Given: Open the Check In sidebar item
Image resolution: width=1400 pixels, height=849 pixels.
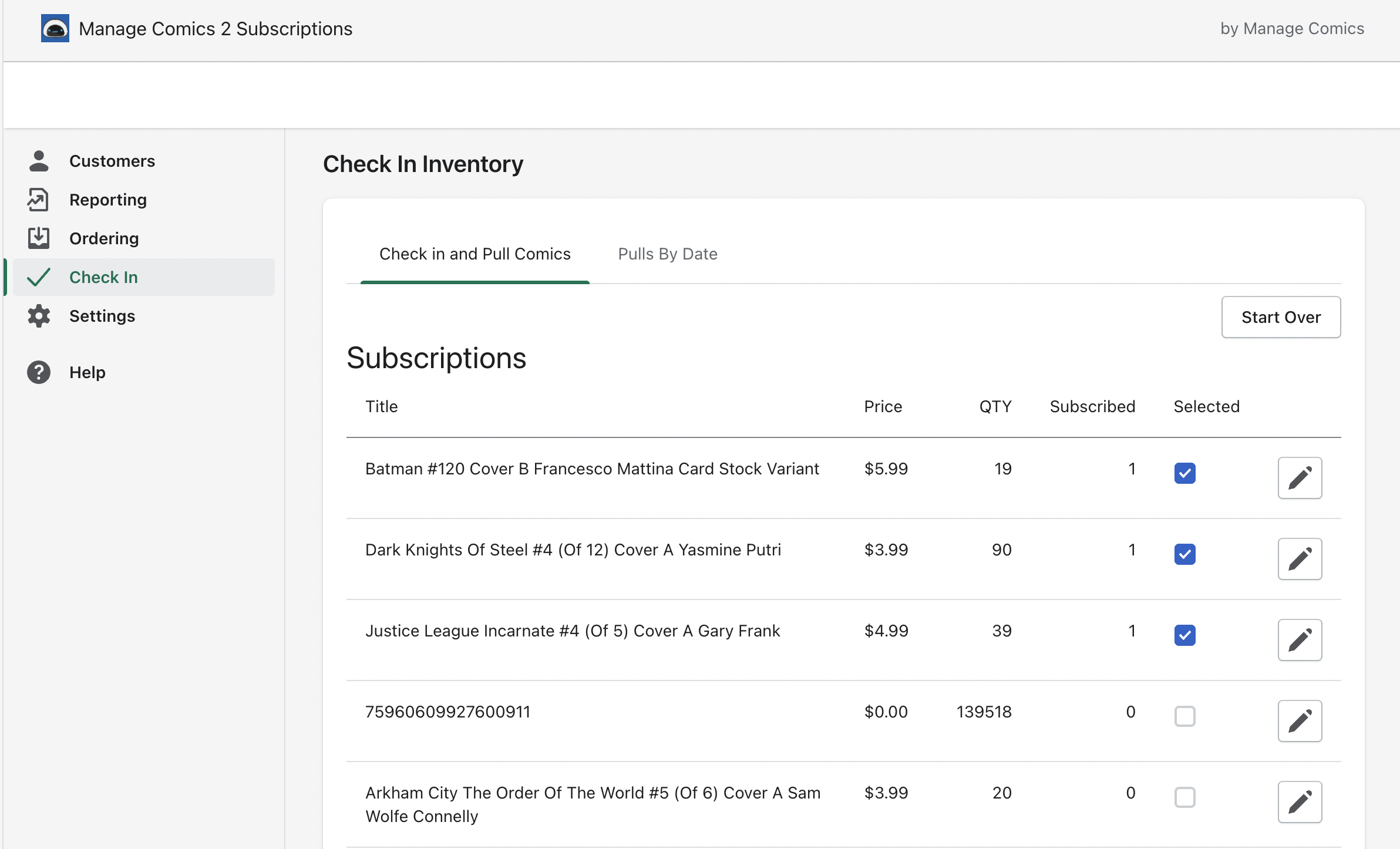Looking at the screenshot, I should [103, 277].
